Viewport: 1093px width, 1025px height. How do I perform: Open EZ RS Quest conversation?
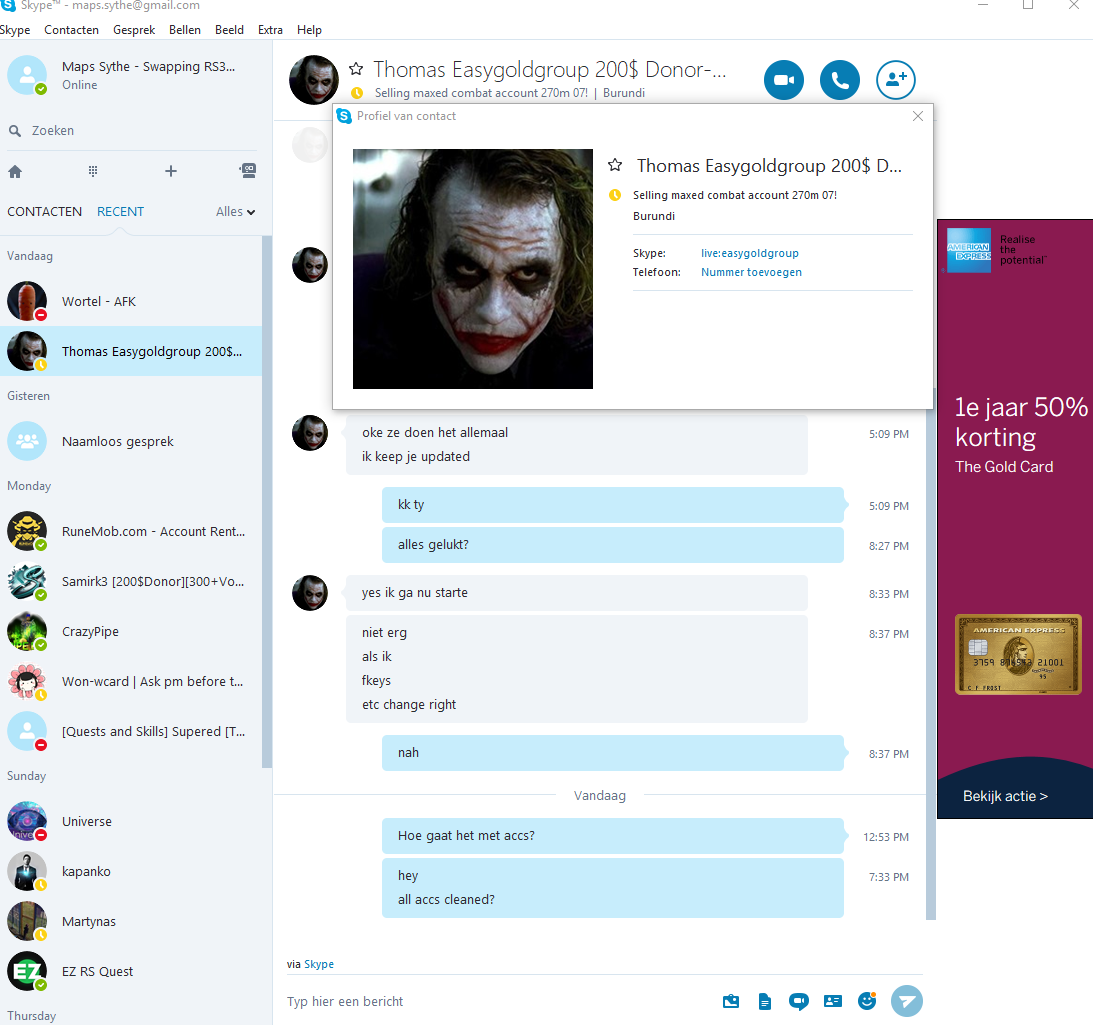point(131,971)
